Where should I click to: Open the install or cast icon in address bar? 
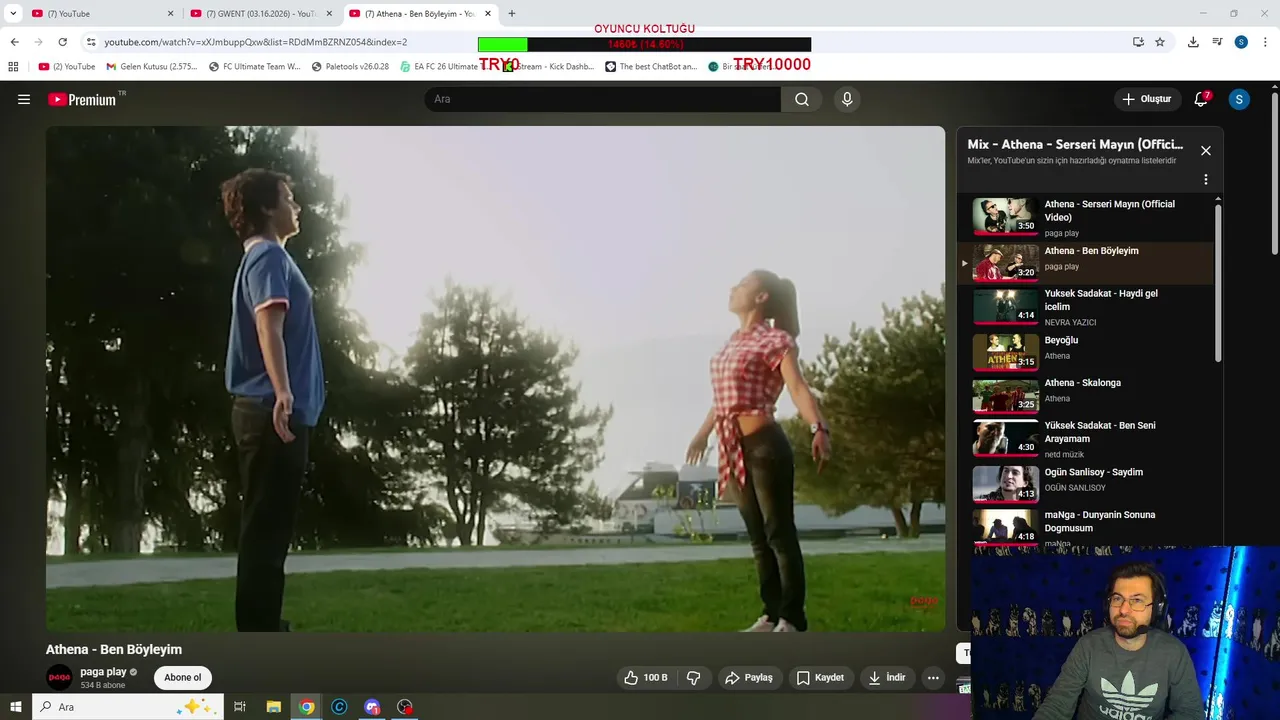tap(1138, 42)
